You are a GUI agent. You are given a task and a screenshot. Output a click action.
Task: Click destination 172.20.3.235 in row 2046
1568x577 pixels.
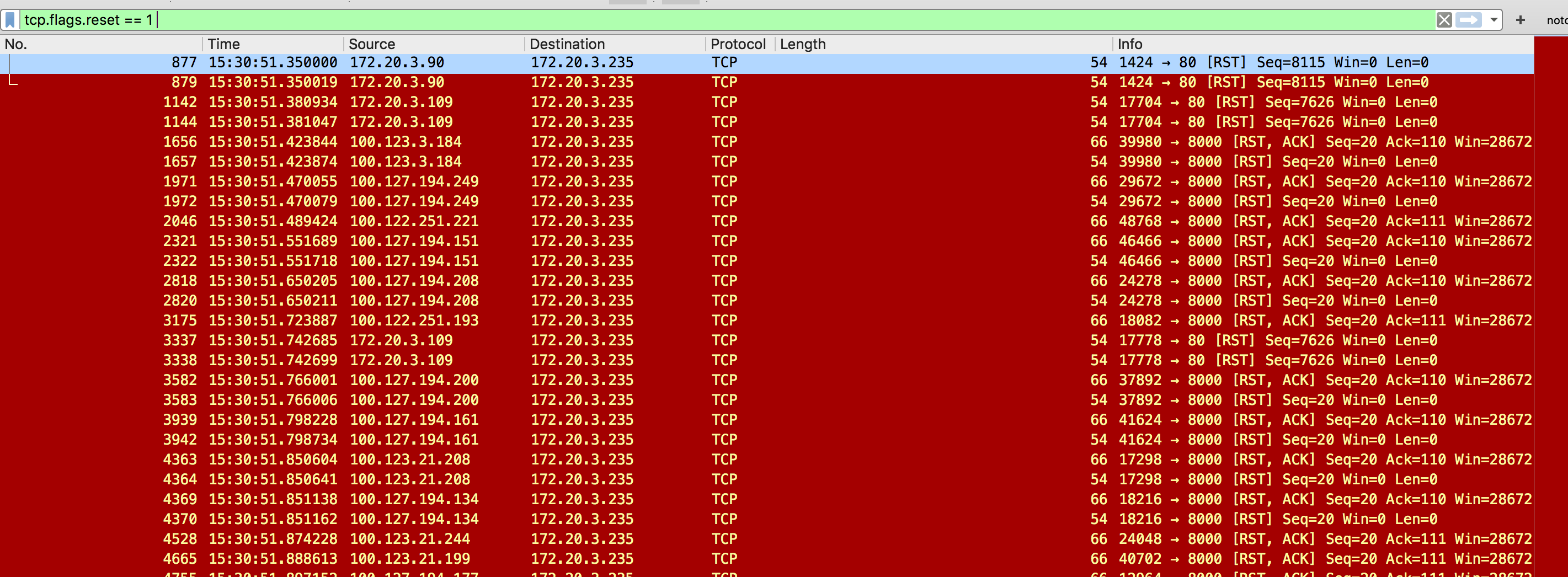tap(582, 222)
